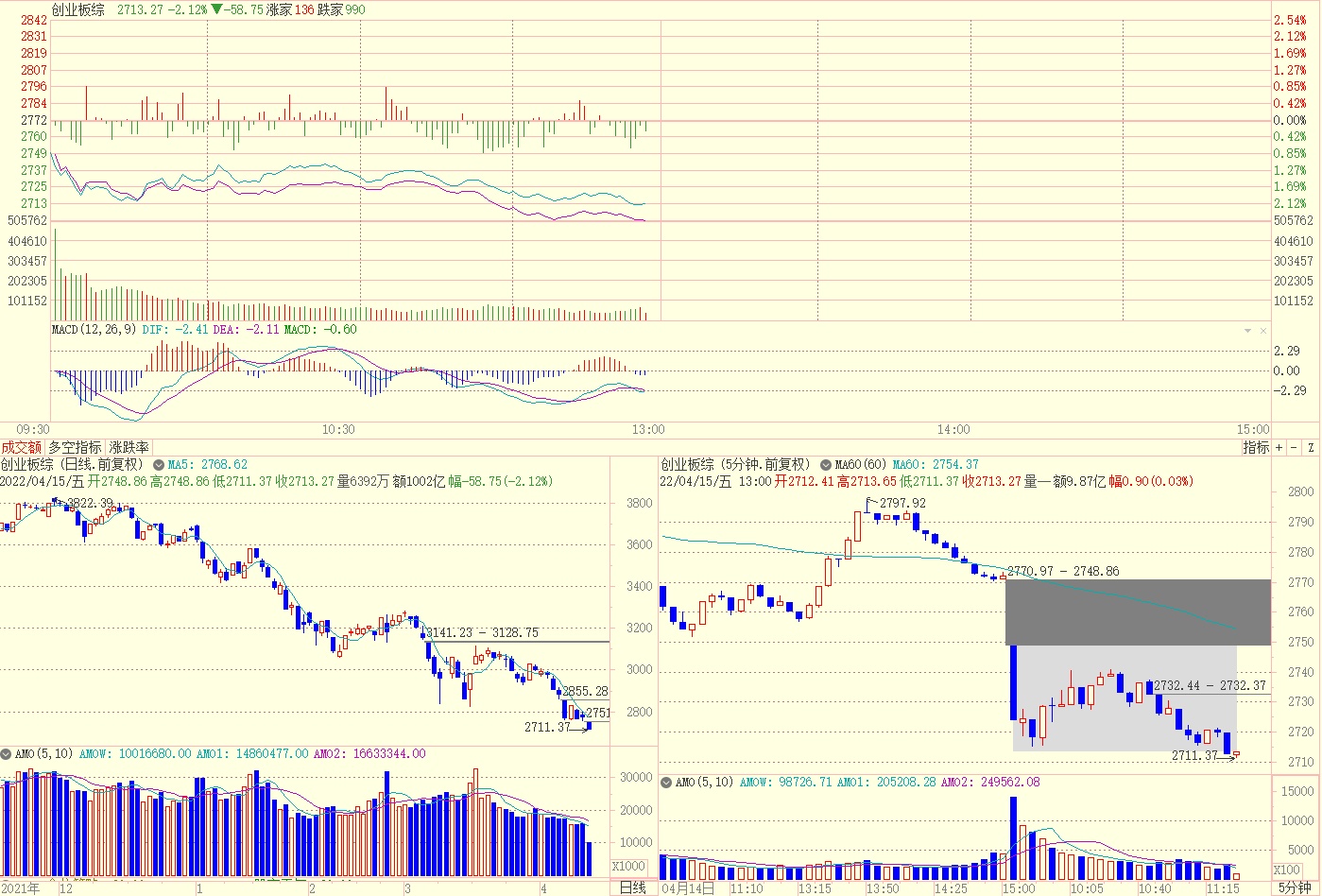Click the 额1002亿 turnover value
This screenshot has width=1322, height=896.
click(x=419, y=481)
